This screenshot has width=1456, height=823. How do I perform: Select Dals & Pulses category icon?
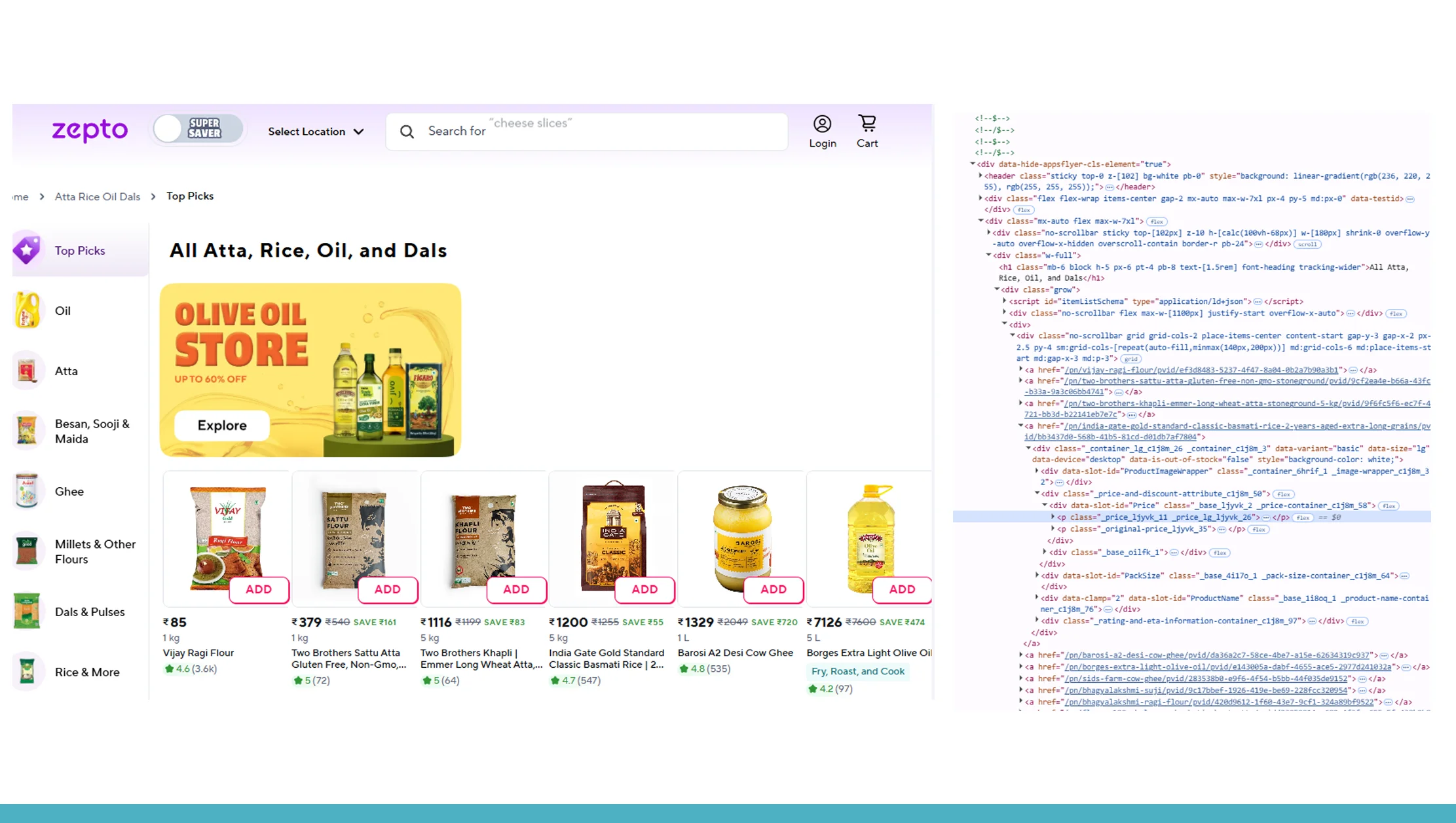coord(27,612)
